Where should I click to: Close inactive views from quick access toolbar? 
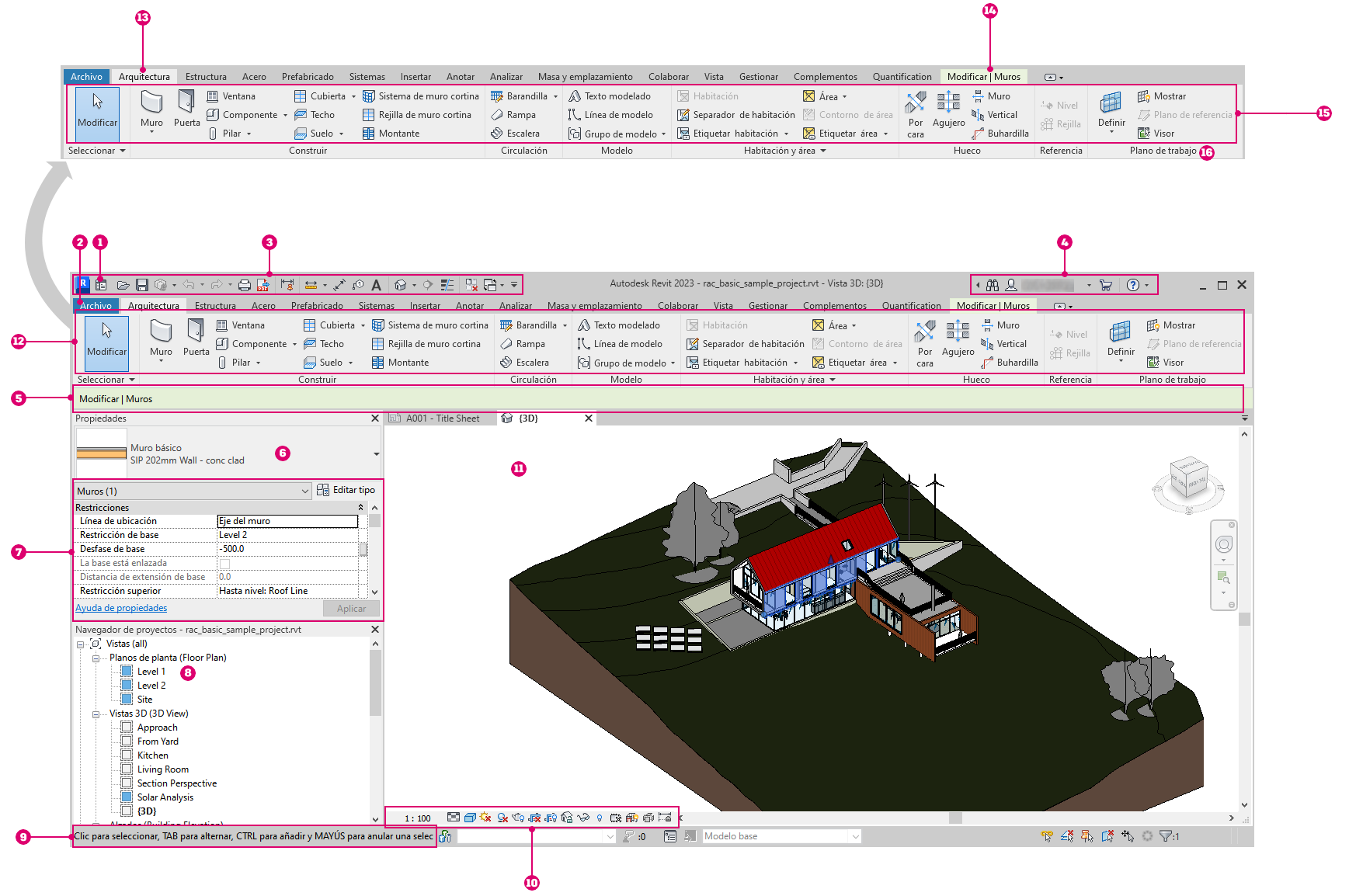coord(471,285)
